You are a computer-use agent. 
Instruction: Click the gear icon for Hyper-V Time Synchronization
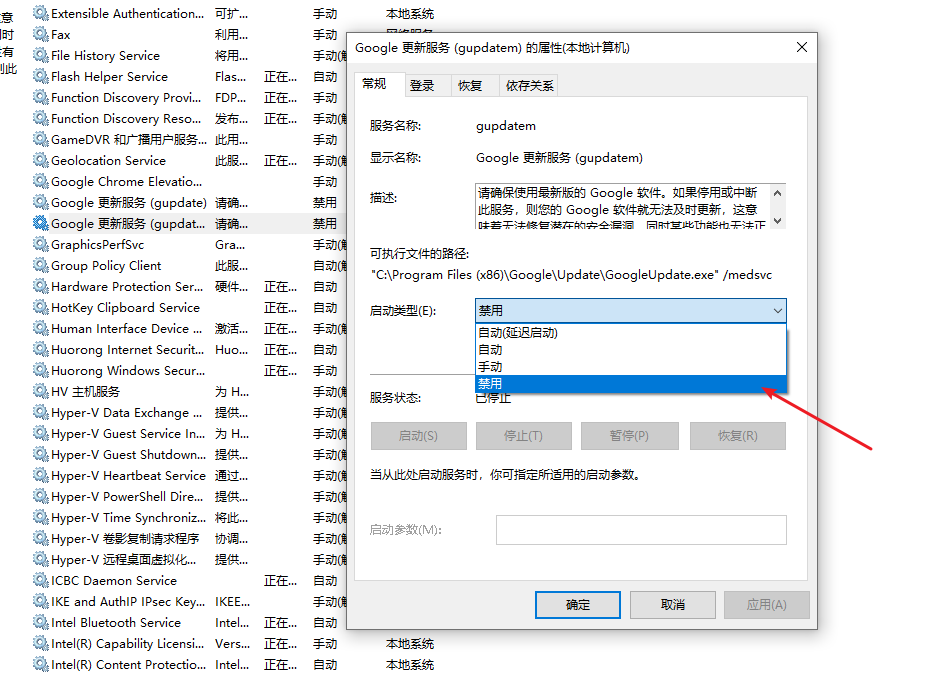pos(41,518)
